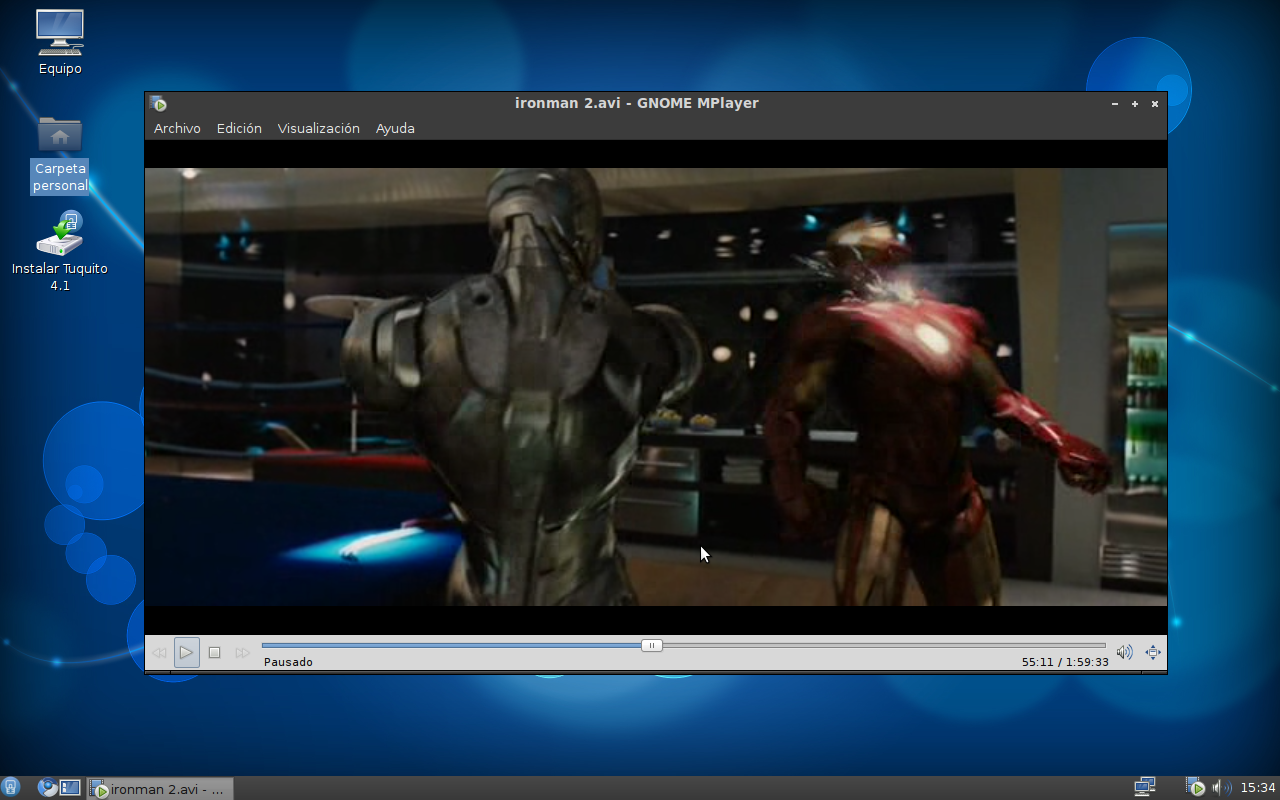Image resolution: width=1280 pixels, height=800 pixels.
Task: Fast-forward the video with the forward button
Action: (242, 653)
